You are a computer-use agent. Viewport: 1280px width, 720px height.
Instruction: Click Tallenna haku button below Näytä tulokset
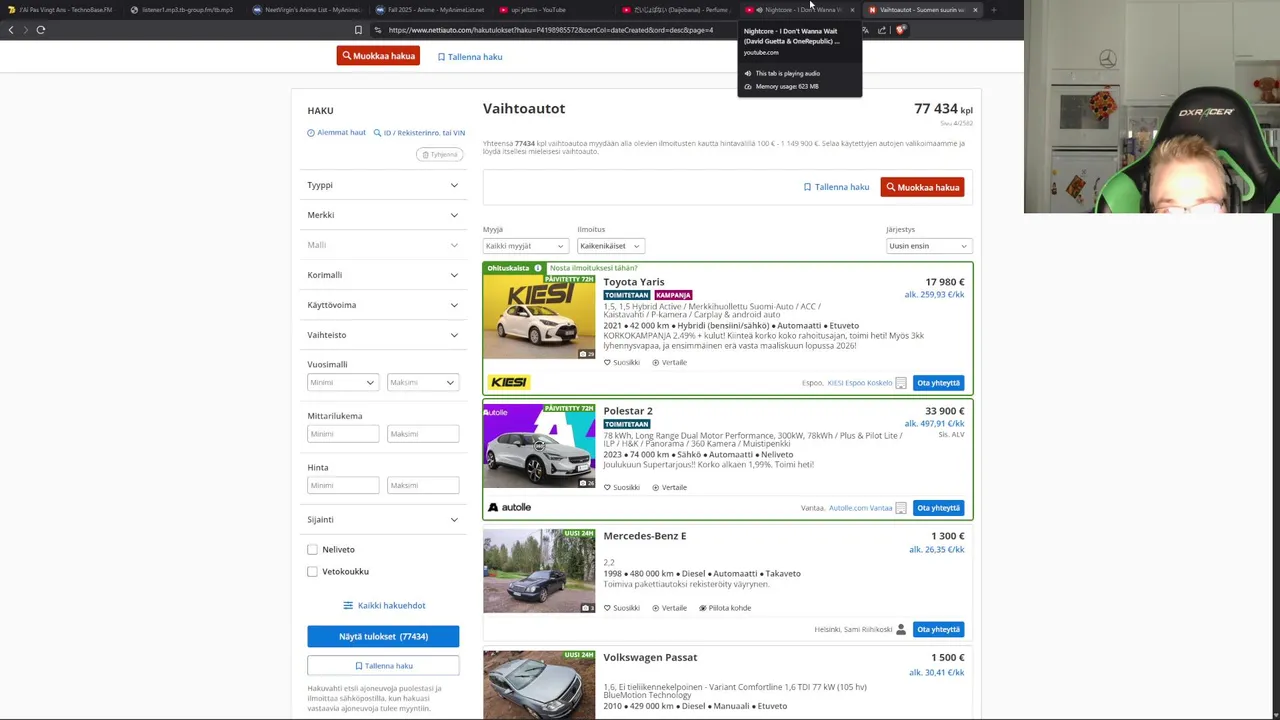pyautogui.click(x=383, y=666)
